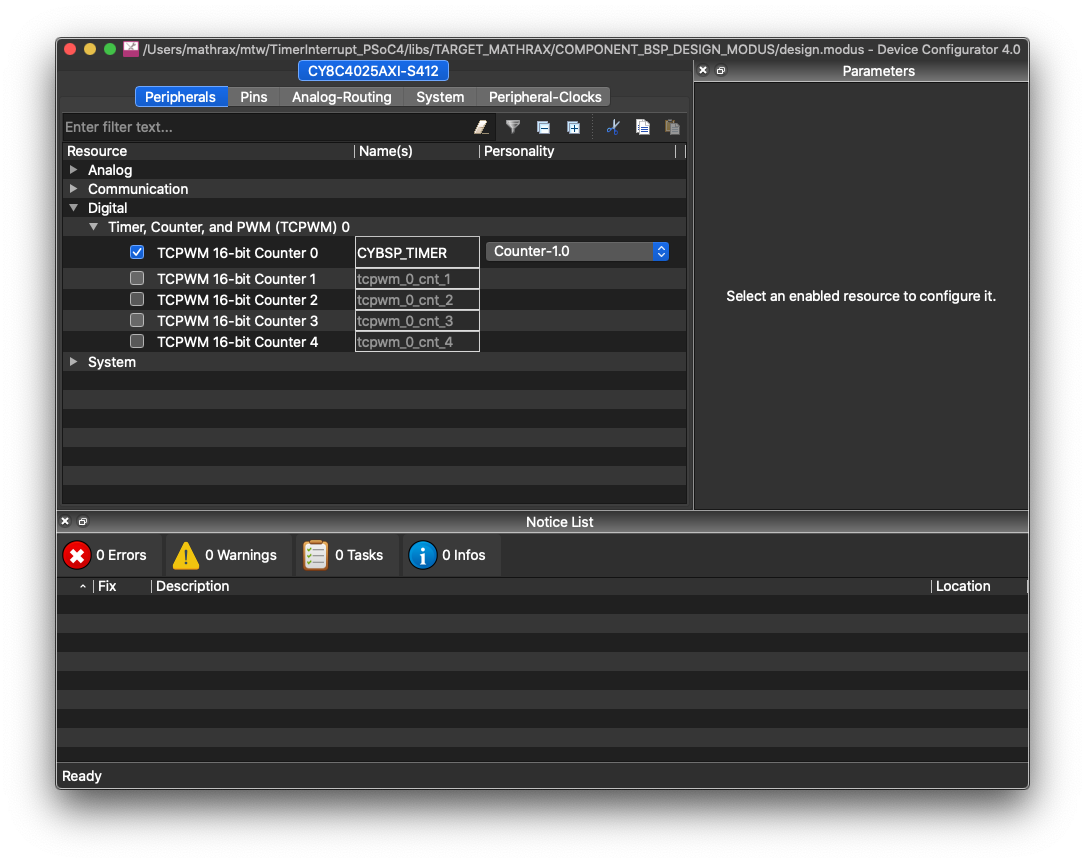This screenshot has height=863, width=1085.
Task: Undock the Parameters panel
Action: [x=719, y=70]
